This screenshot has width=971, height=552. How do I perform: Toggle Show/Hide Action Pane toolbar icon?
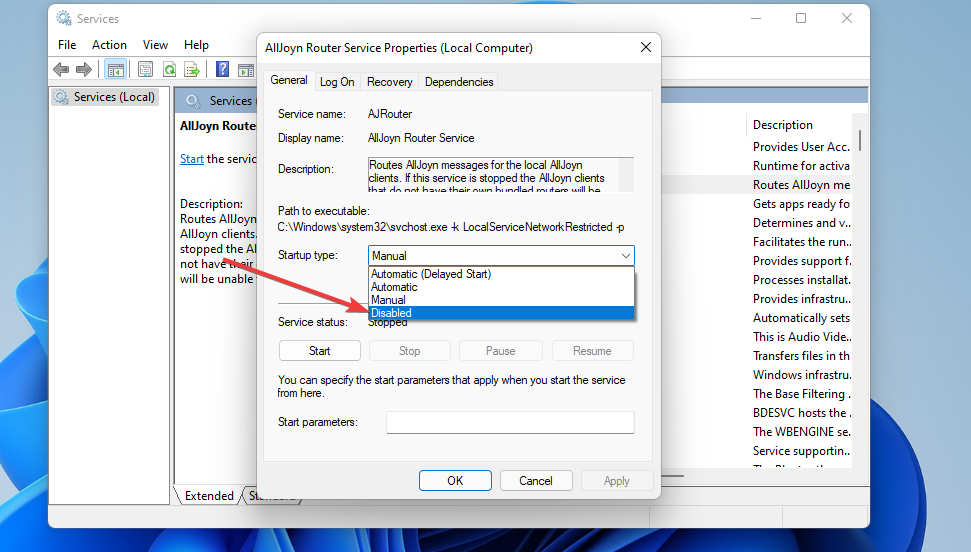[x=246, y=69]
